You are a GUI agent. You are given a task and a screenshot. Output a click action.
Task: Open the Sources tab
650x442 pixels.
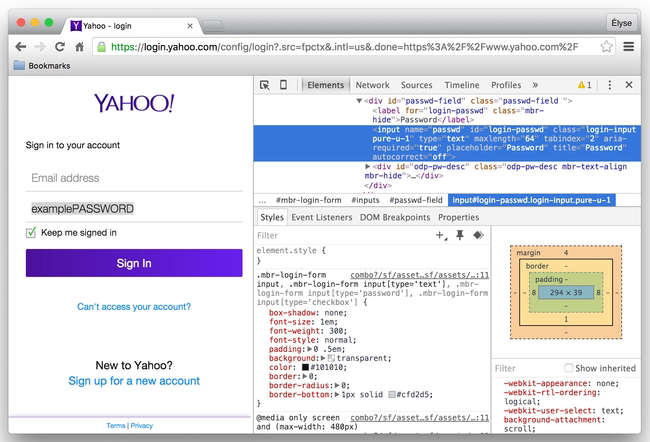[x=416, y=85]
